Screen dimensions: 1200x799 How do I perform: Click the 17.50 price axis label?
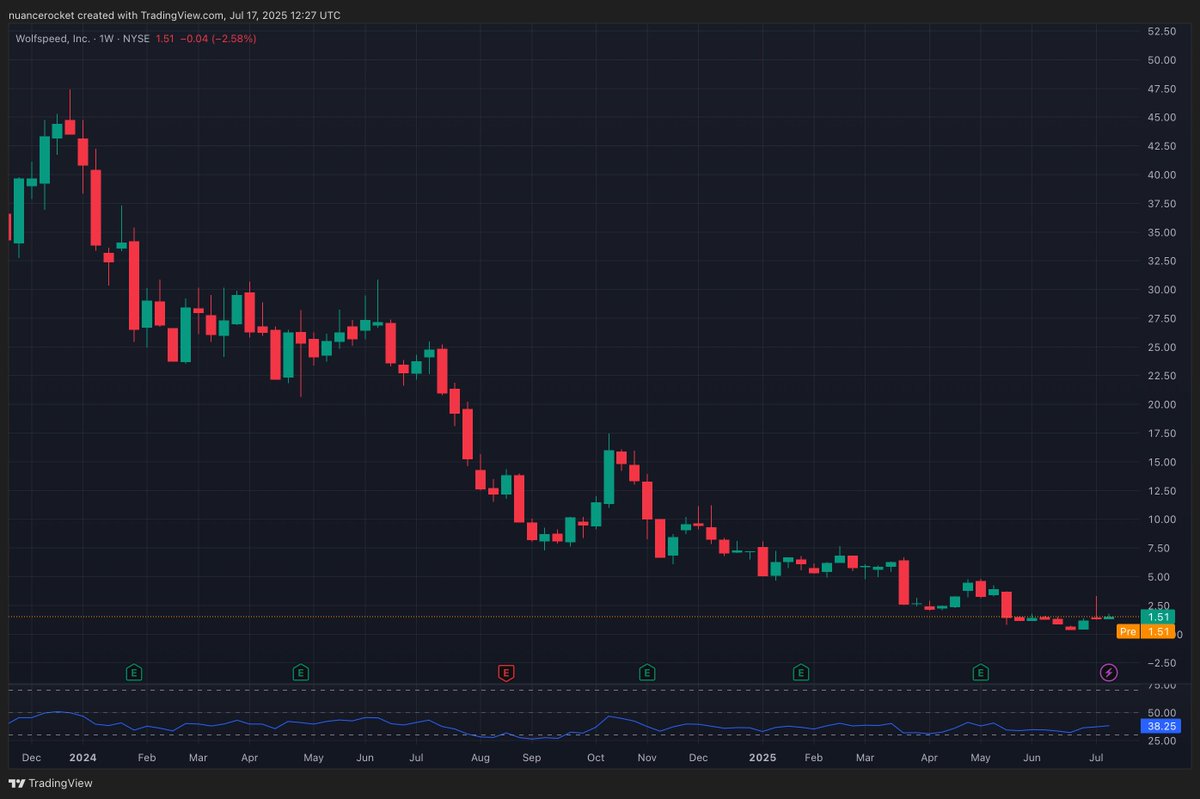coord(1162,433)
